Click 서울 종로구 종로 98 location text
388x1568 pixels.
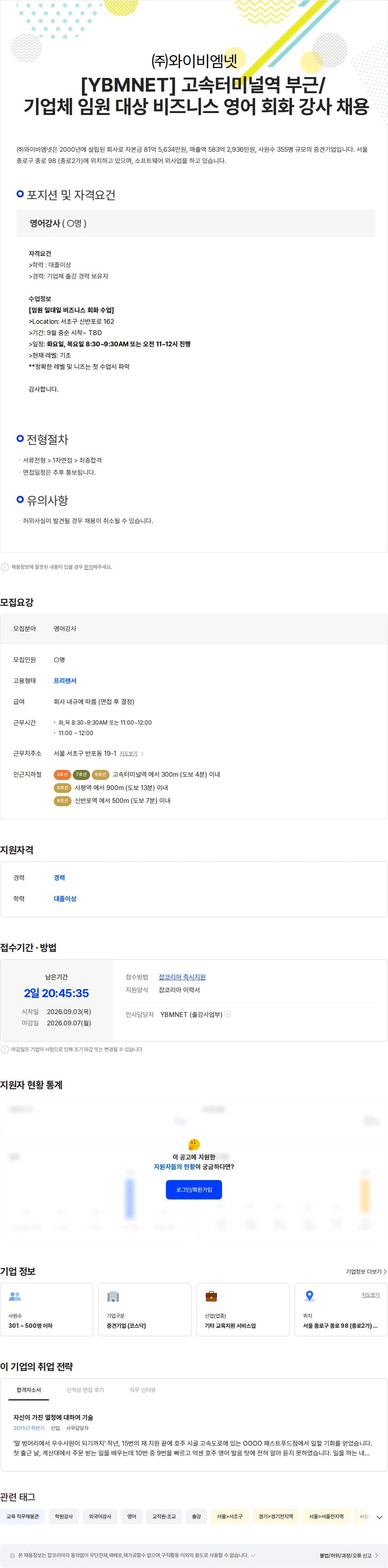(340, 1325)
